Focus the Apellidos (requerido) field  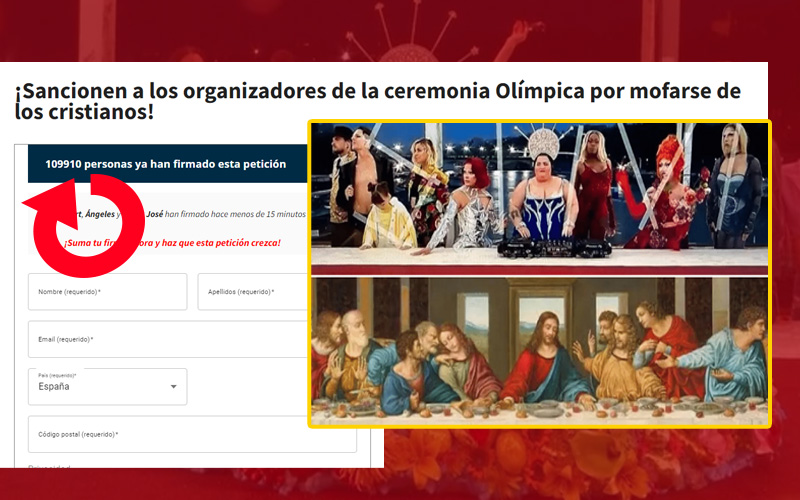tap(253, 292)
